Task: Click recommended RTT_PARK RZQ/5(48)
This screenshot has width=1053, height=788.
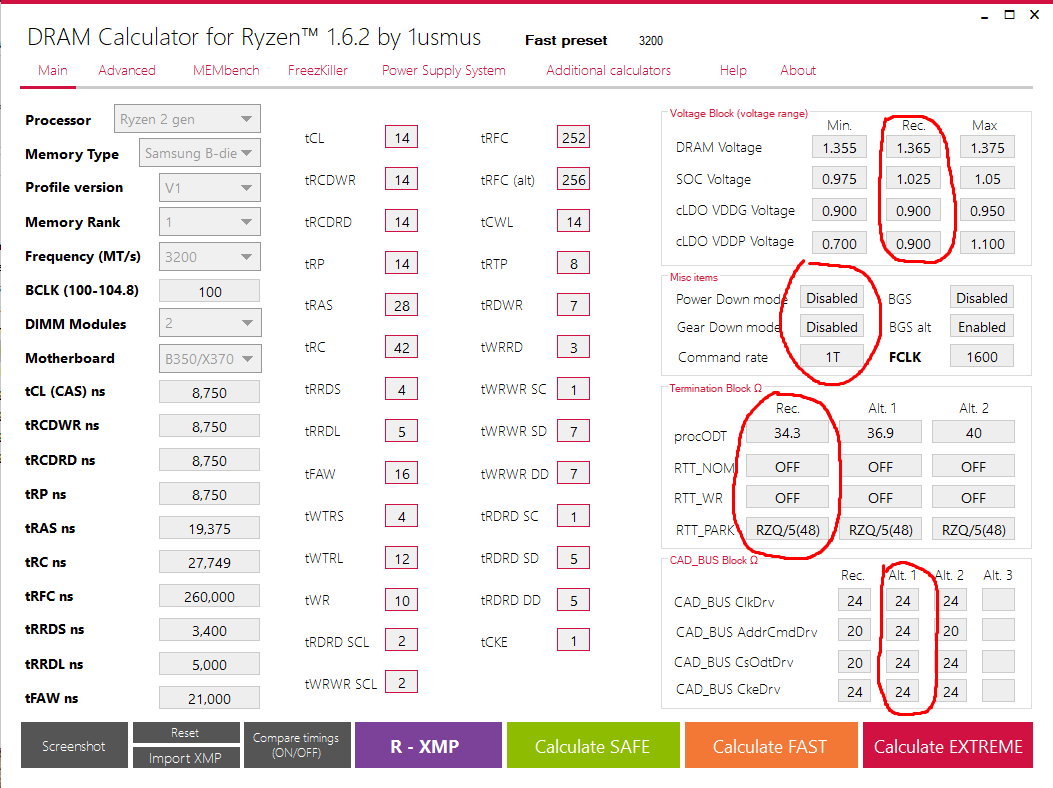Action: (x=787, y=529)
